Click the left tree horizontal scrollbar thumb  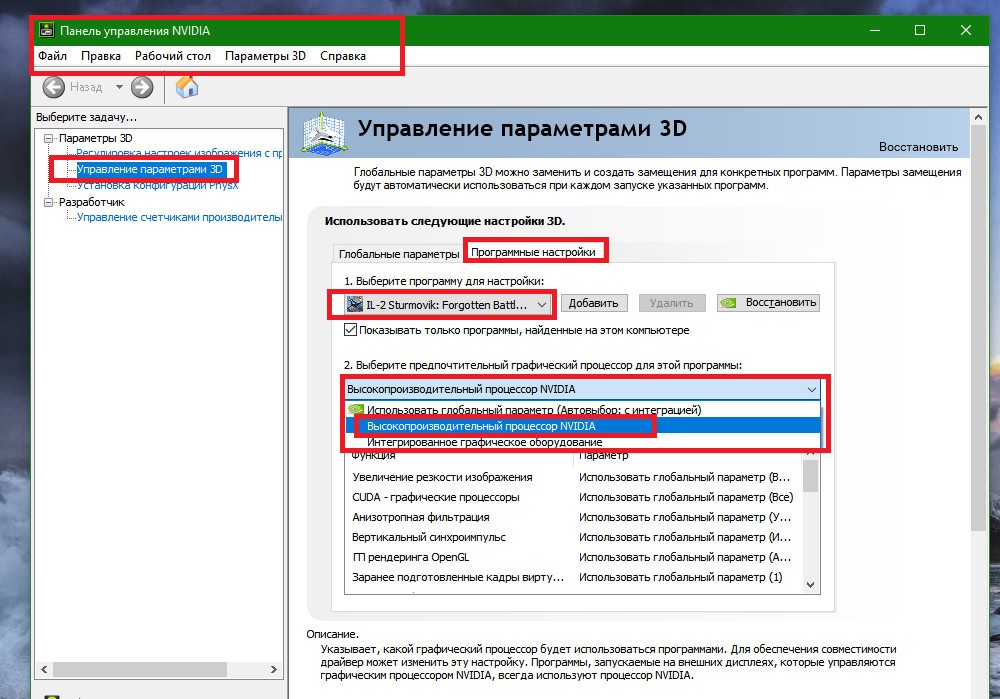[140, 670]
